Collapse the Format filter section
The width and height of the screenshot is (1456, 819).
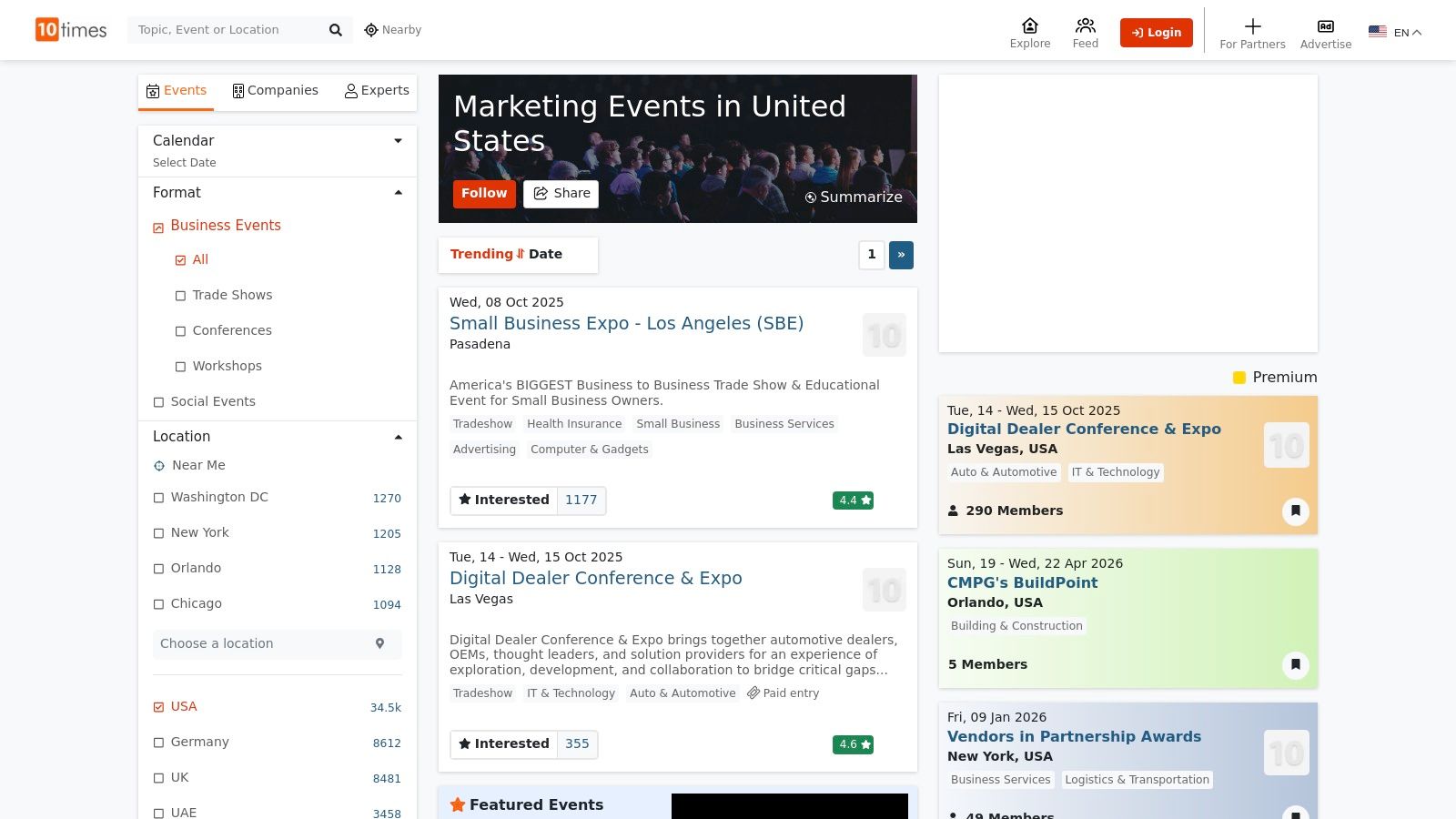pyautogui.click(x=398, y=193)
